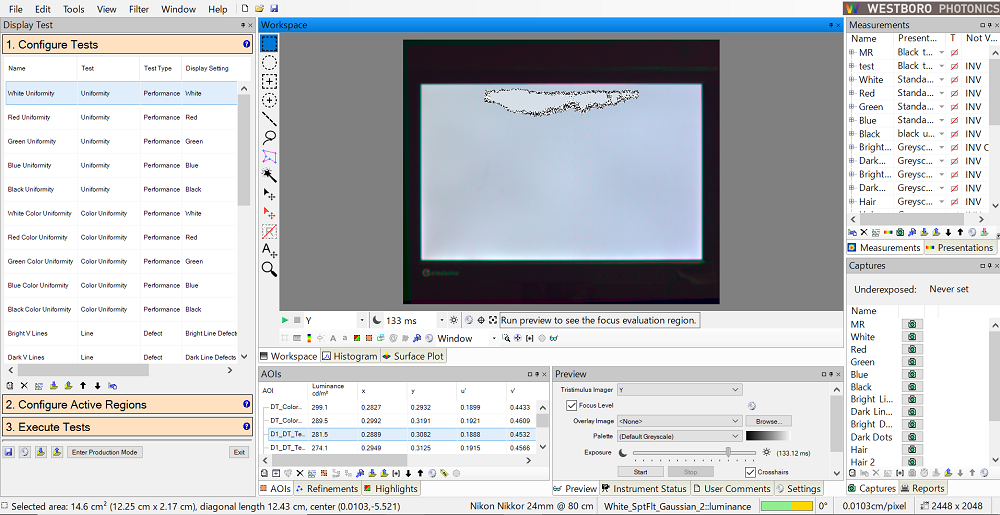Activate the magnifier zoom tool
1000x515 pixels.
pos(269,269)
